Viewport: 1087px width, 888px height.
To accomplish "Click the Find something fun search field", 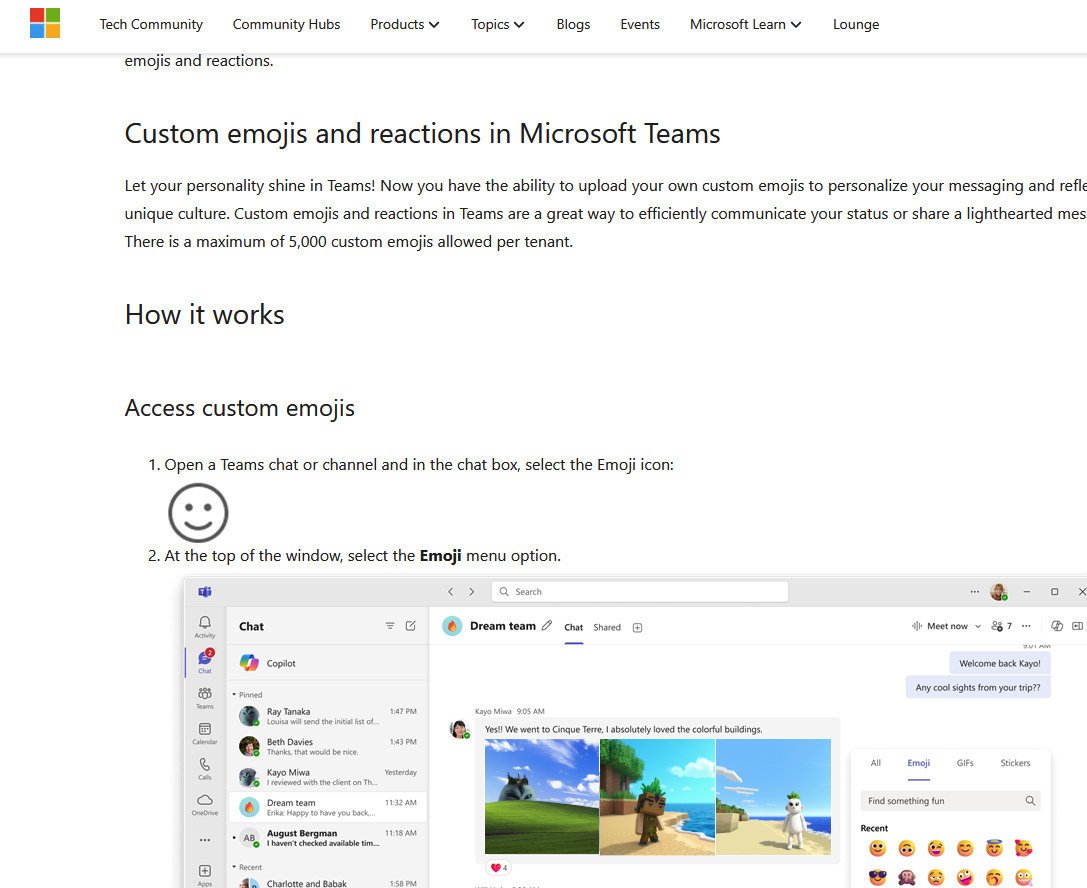I will pos(940,801).
